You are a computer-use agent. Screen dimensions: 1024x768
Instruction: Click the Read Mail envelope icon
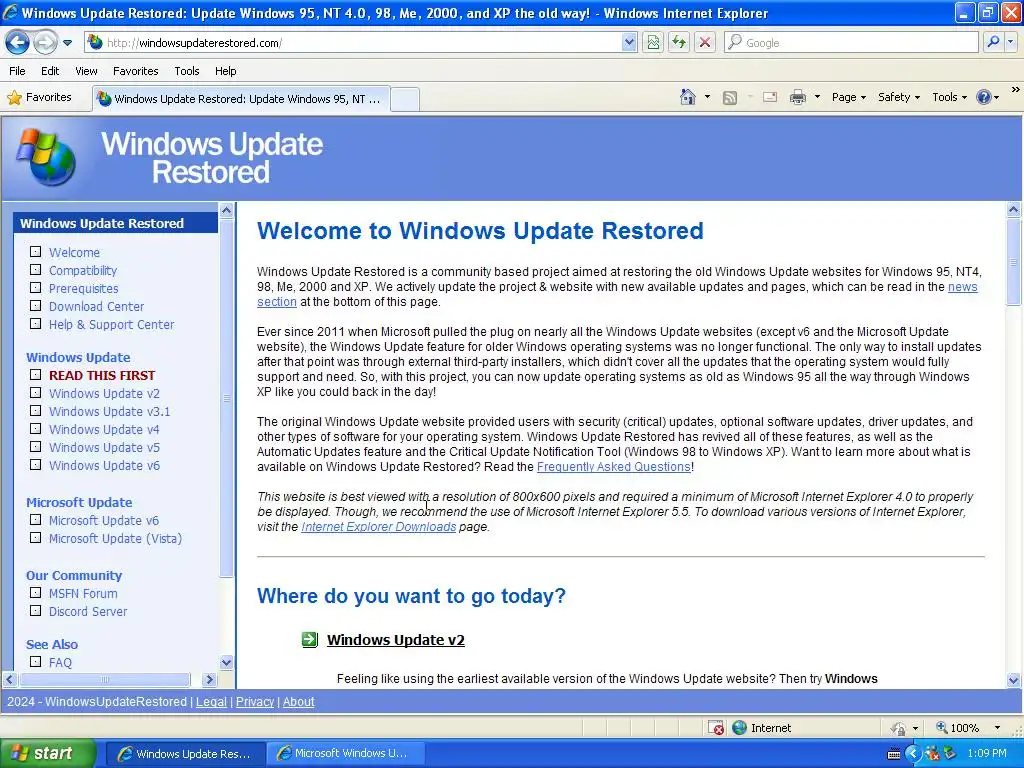coord(770,97)
